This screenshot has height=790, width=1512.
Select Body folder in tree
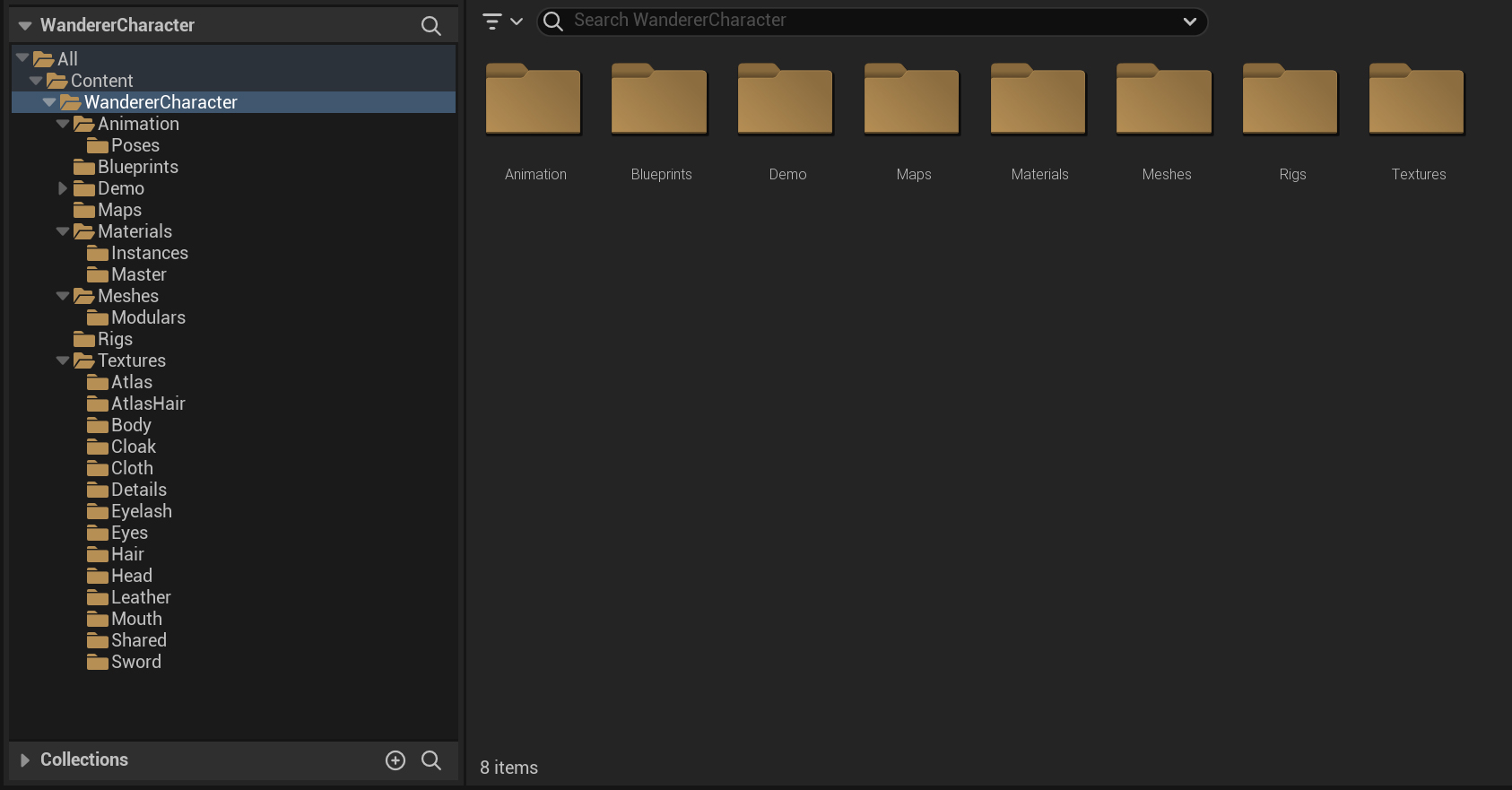[119, 425]
